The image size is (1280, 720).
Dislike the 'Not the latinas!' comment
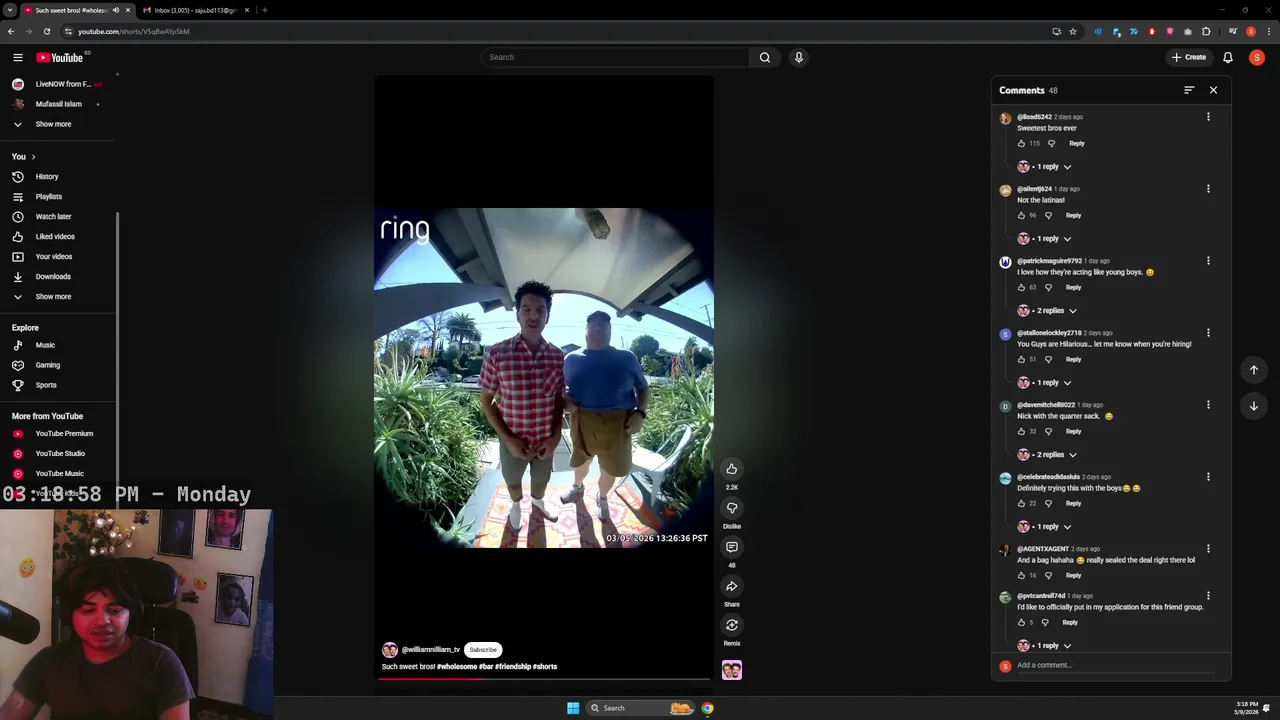(1048, 215)
